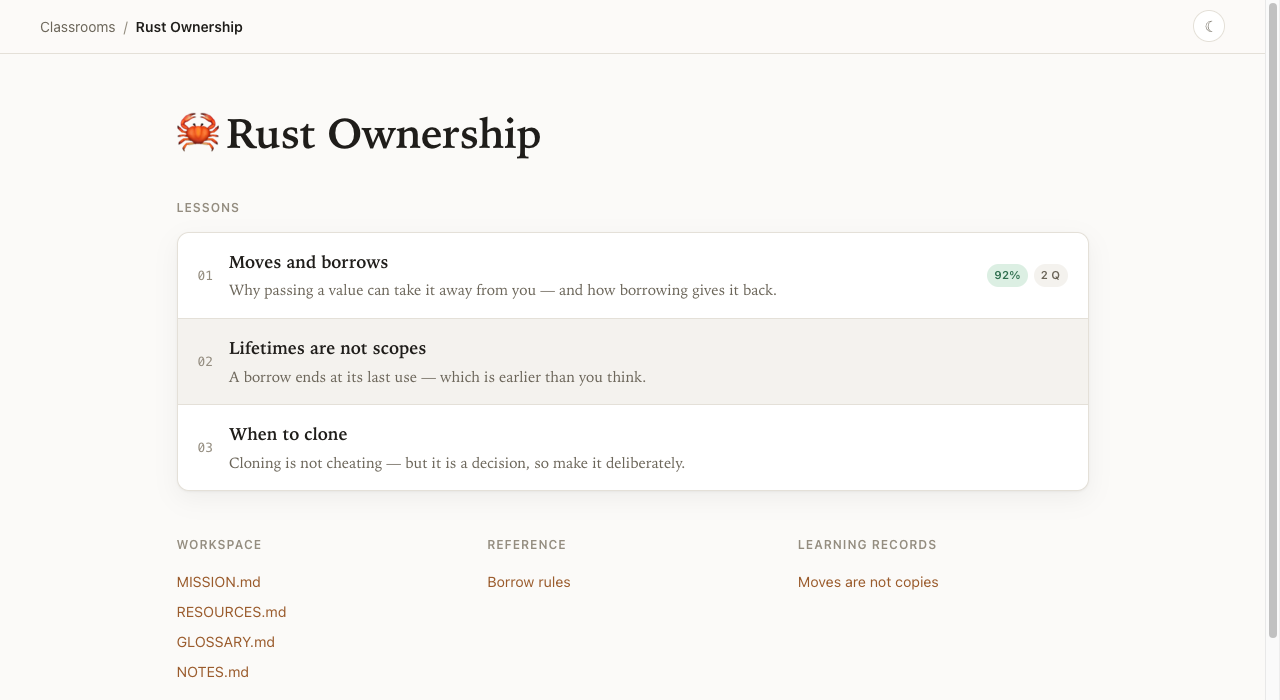1280x700 pixels.
Task: Click the 92% score badge
Action: 1007,275
